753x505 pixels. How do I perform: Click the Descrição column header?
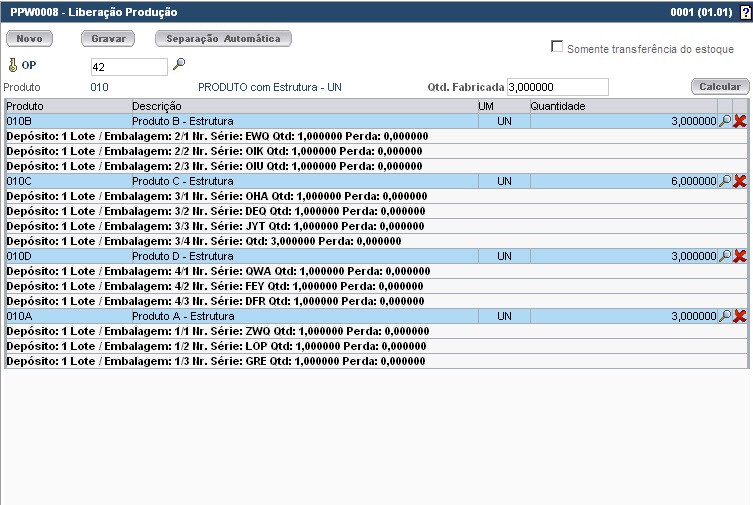tap(156, 105)
